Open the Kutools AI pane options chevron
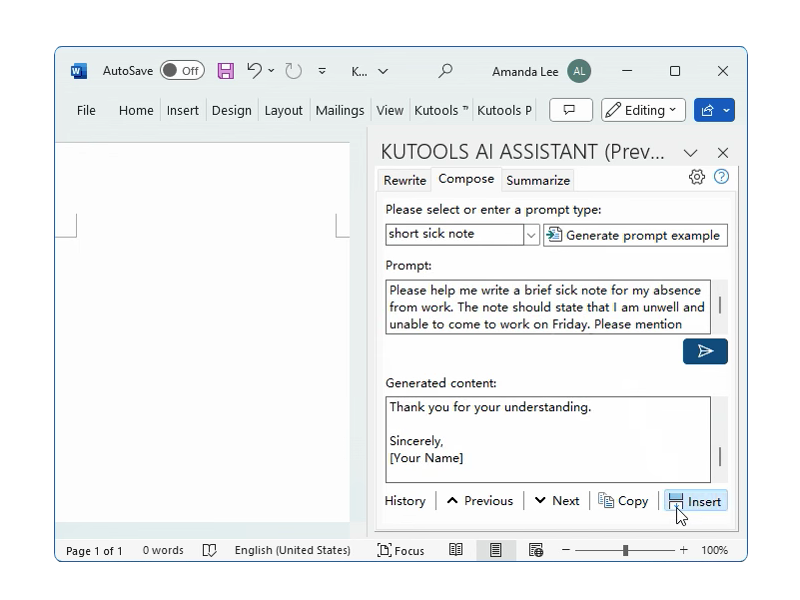This screenshot has width=800, height=600. tap(690, 153)
